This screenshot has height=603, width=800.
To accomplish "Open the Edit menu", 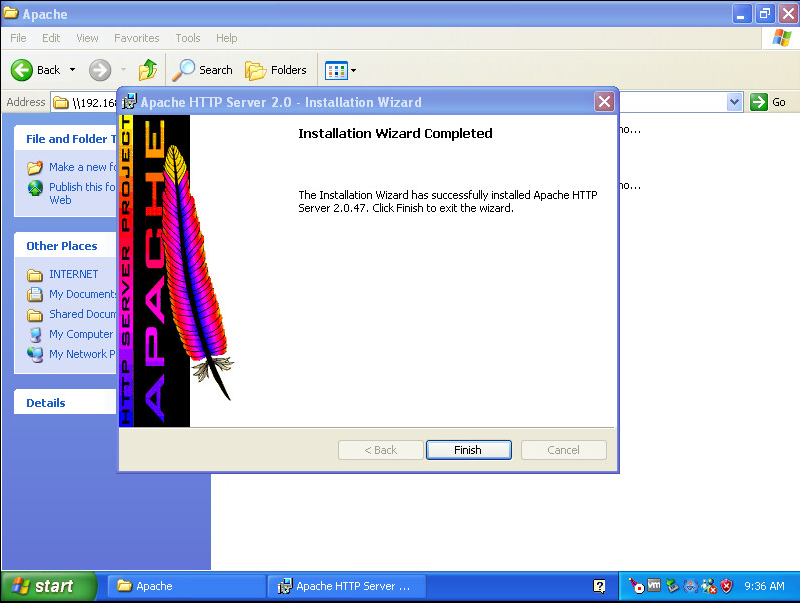I will [x=51, y=38].
